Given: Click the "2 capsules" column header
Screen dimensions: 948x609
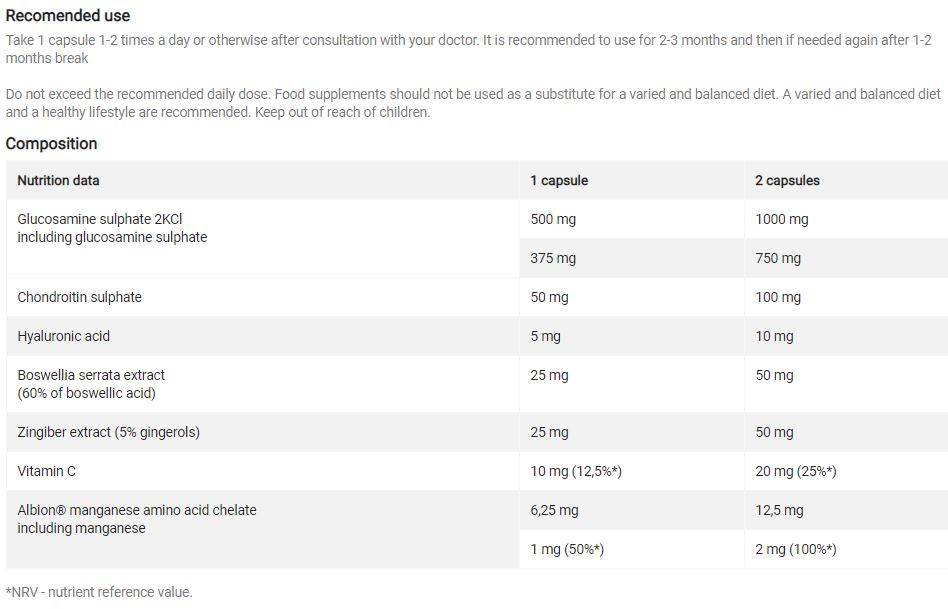Looking at the screenshot, I should tap(787, 181).
